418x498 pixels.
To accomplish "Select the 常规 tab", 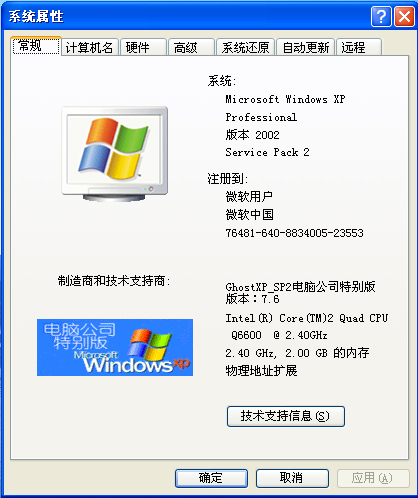I will [x=36, y=46].
